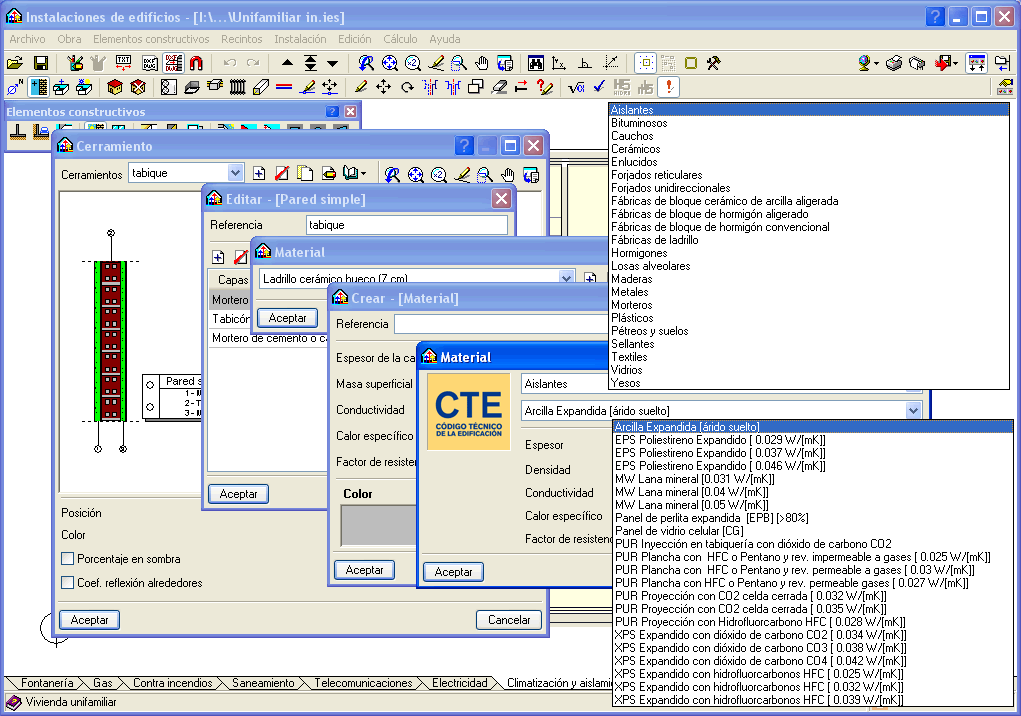Click the binoculars search icon
The image size is (1021, 716).
[x=536, y=63]
